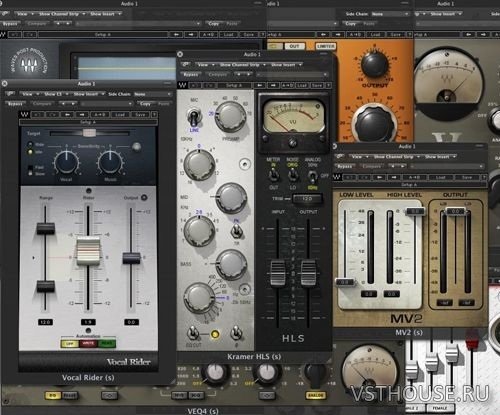Open Show Channel Strip dropdown in Kramer HLS
Image resolution: width=500 pixels, height=415 pixels.
click(x=242, y=65)
